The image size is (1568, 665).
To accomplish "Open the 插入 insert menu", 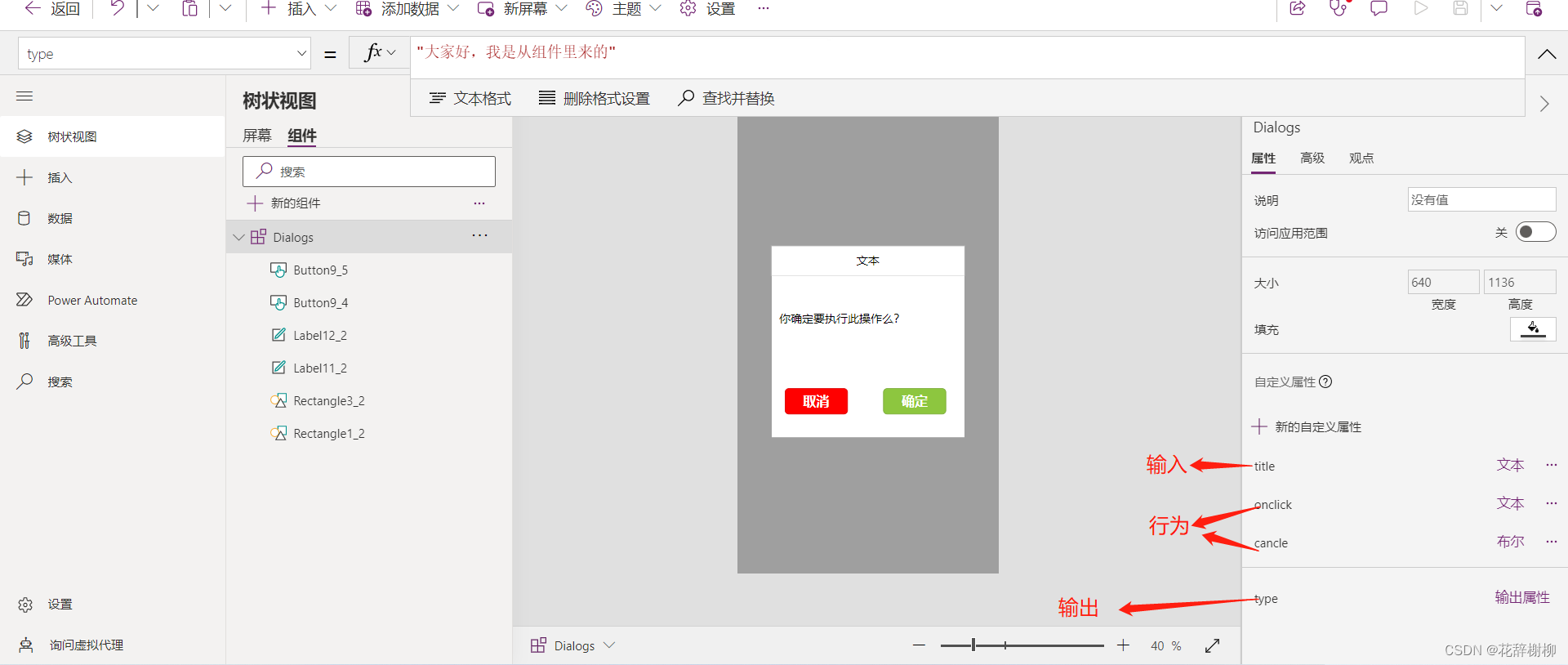I will 298,8.
